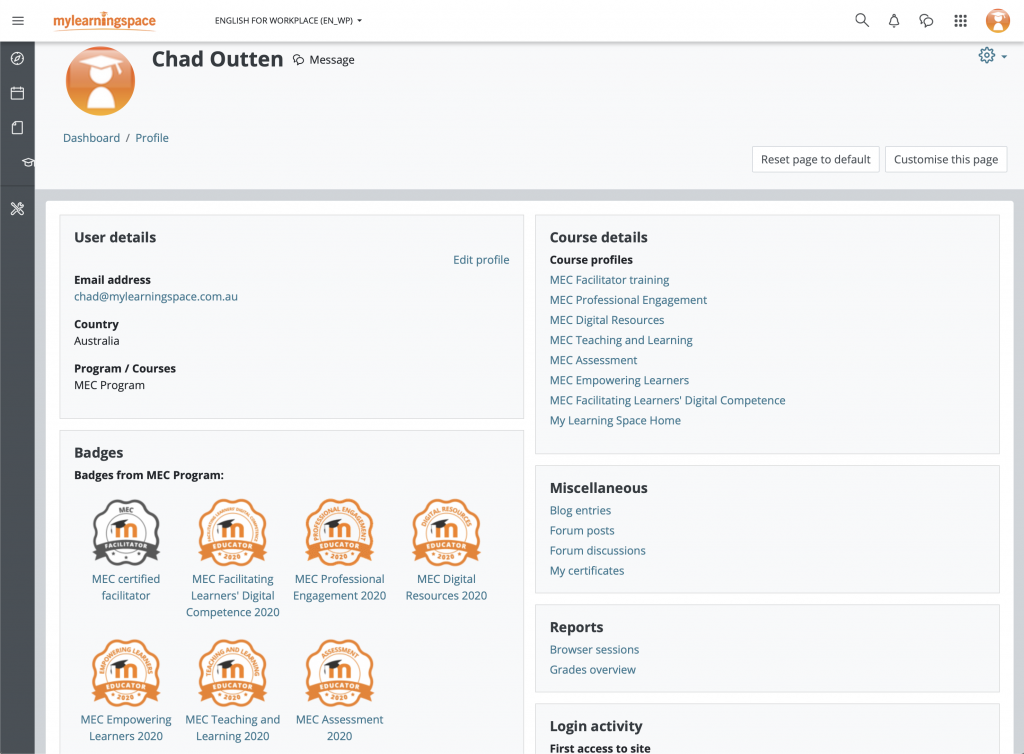The image size is (1024, 754).
Task: Open notifications bell icon
Action: tap(894, 21)
